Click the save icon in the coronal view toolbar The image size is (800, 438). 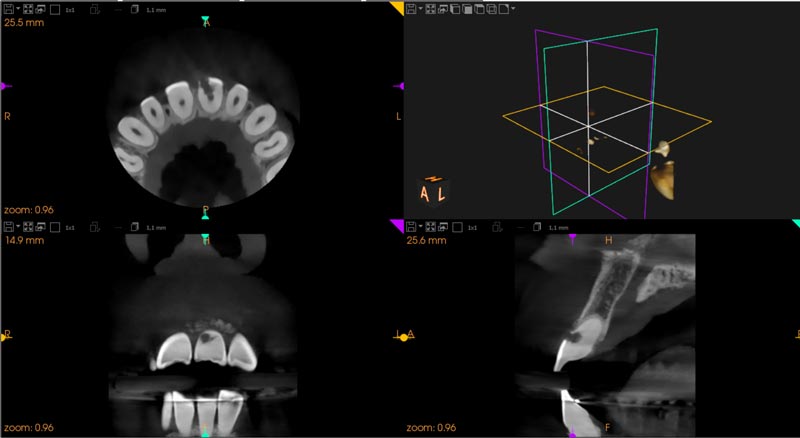8,228
